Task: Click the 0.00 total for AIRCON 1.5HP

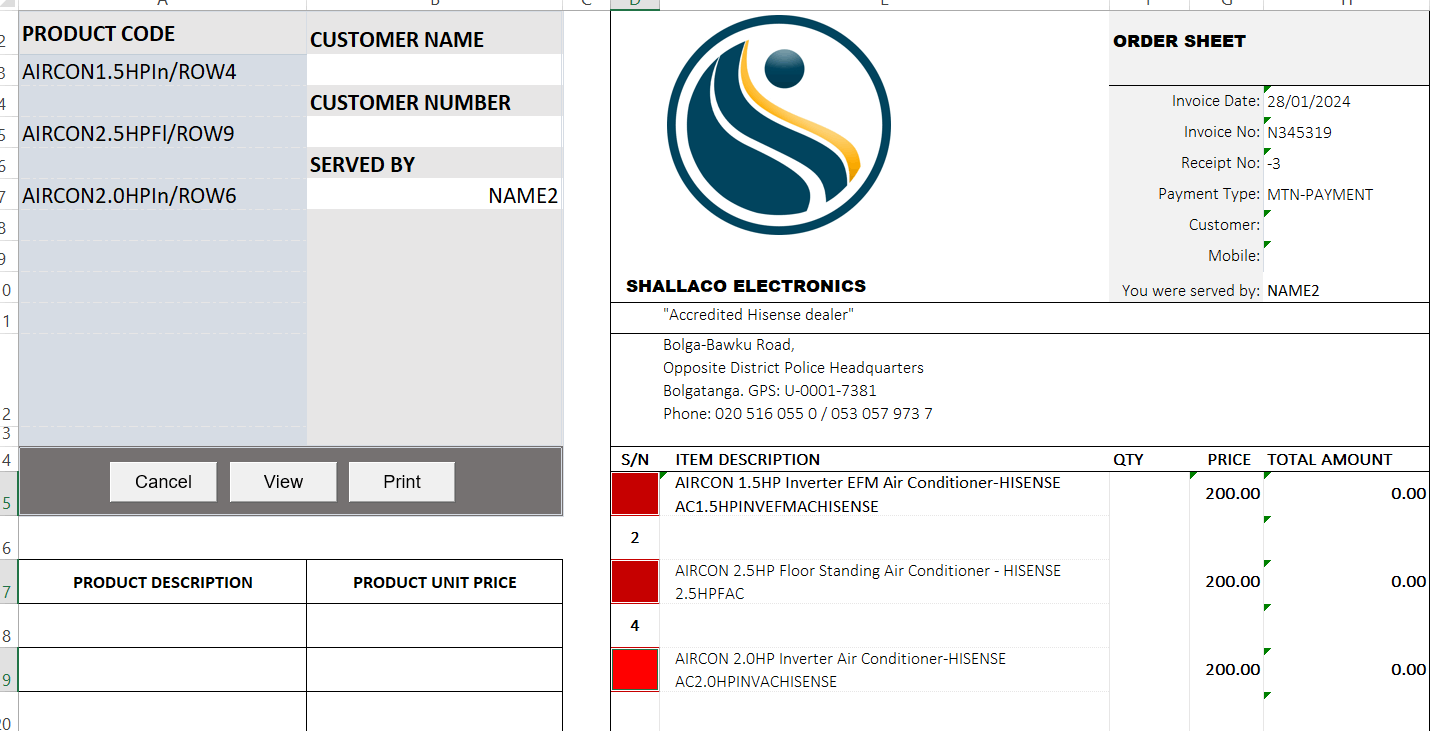Action: point(1408,494)
